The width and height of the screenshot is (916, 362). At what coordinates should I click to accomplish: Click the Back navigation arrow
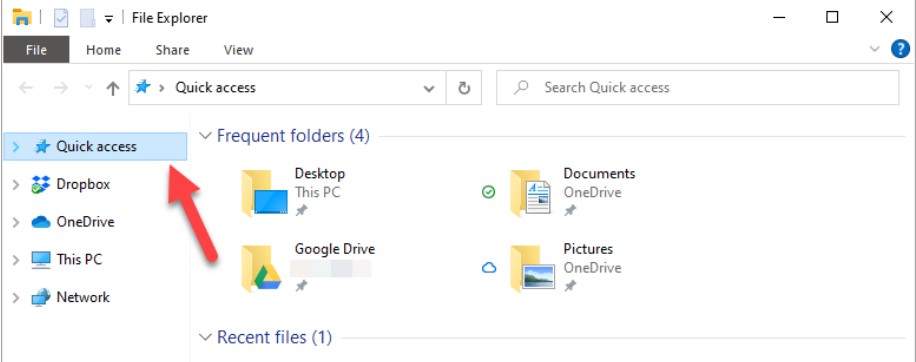click(x=26, y=88)
